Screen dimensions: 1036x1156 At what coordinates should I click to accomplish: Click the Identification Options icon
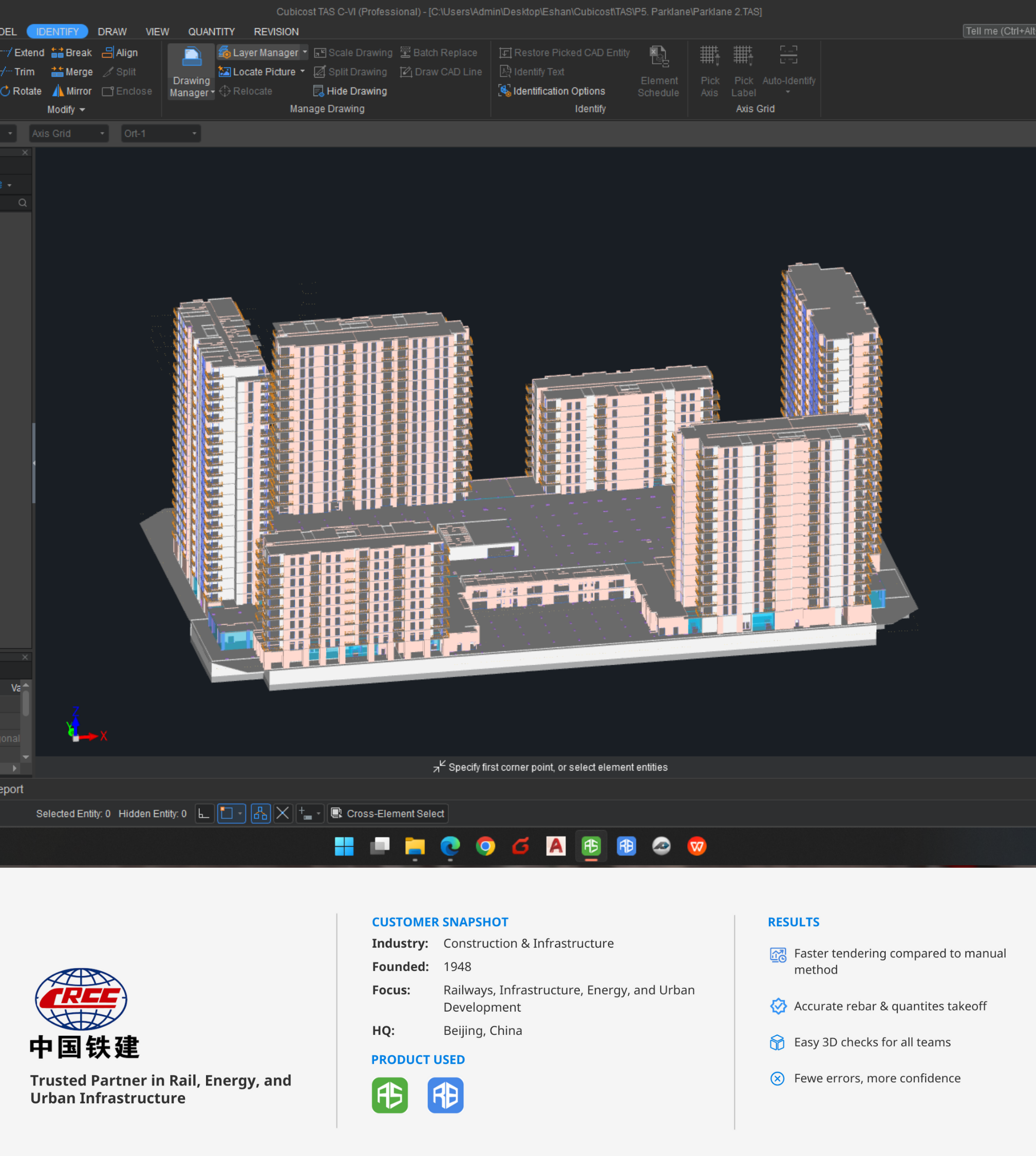(504, 90)
